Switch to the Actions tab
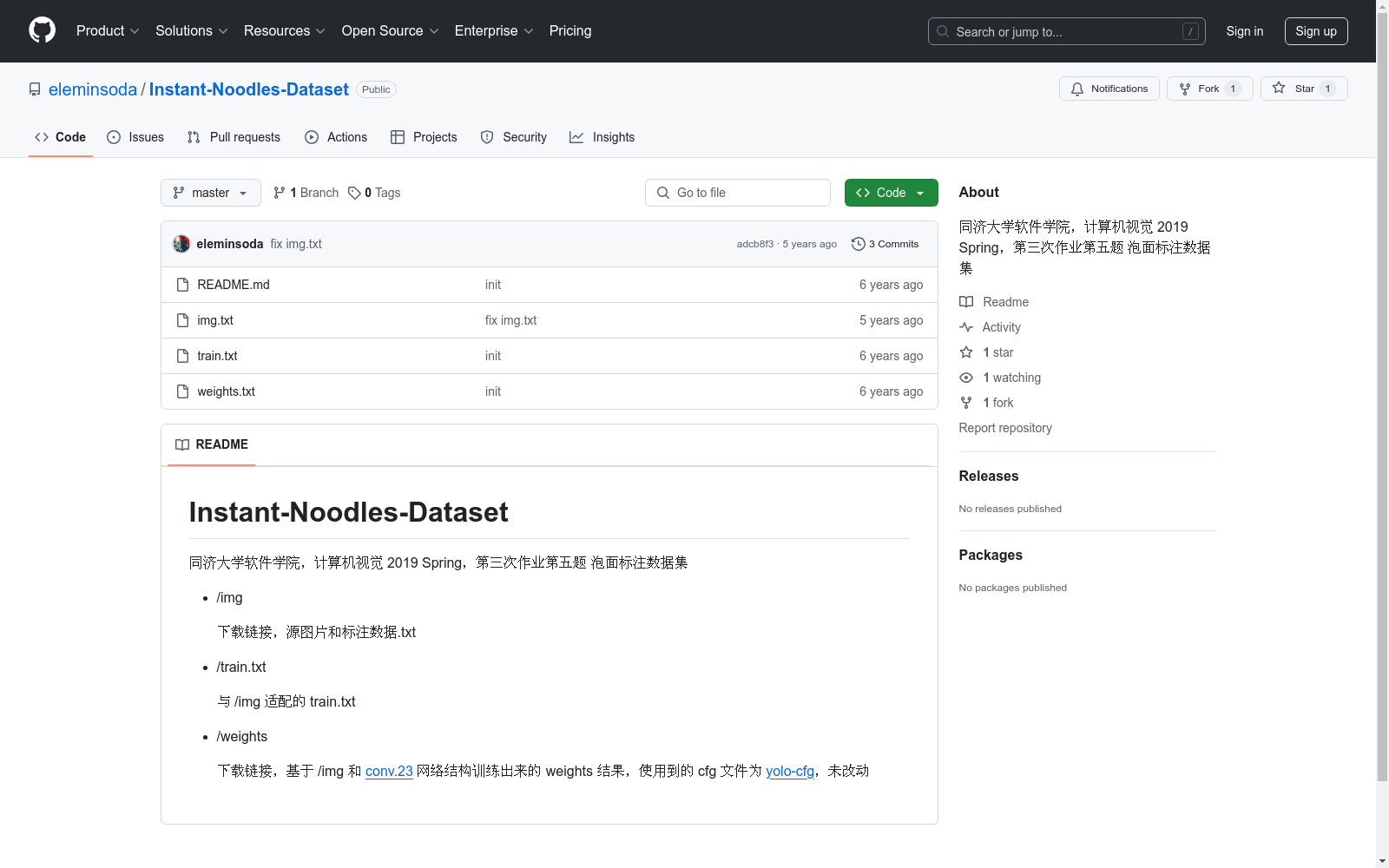This screenshot has height=868, width=1389. point(336,137)
